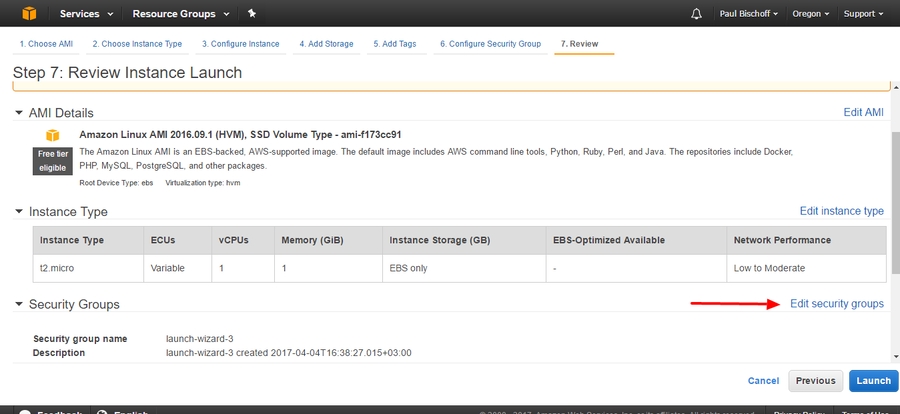
Task: Switch to 2. Choose Instance Type step
Action: (x=137, y=44)
